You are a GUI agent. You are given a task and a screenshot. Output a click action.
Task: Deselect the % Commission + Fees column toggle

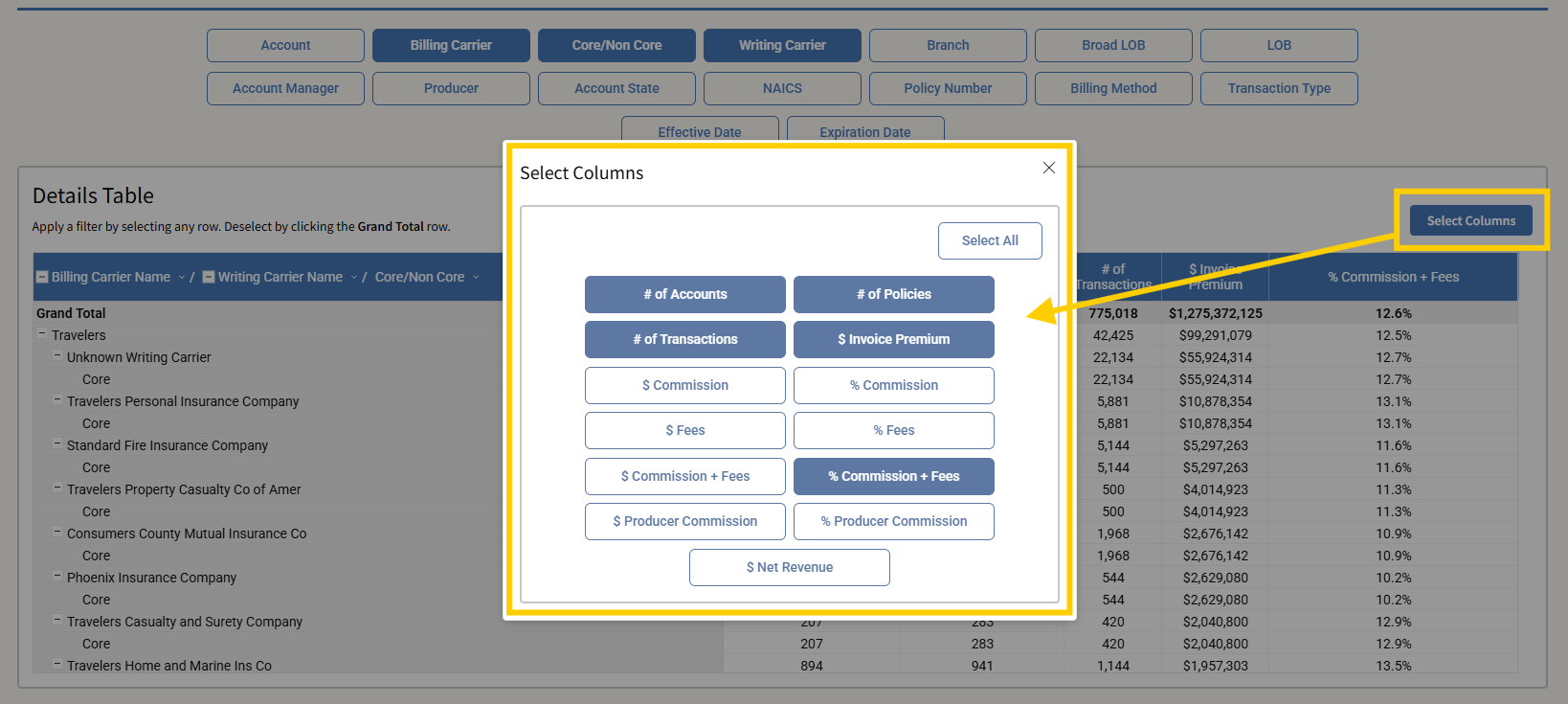(x=894, y=476)
